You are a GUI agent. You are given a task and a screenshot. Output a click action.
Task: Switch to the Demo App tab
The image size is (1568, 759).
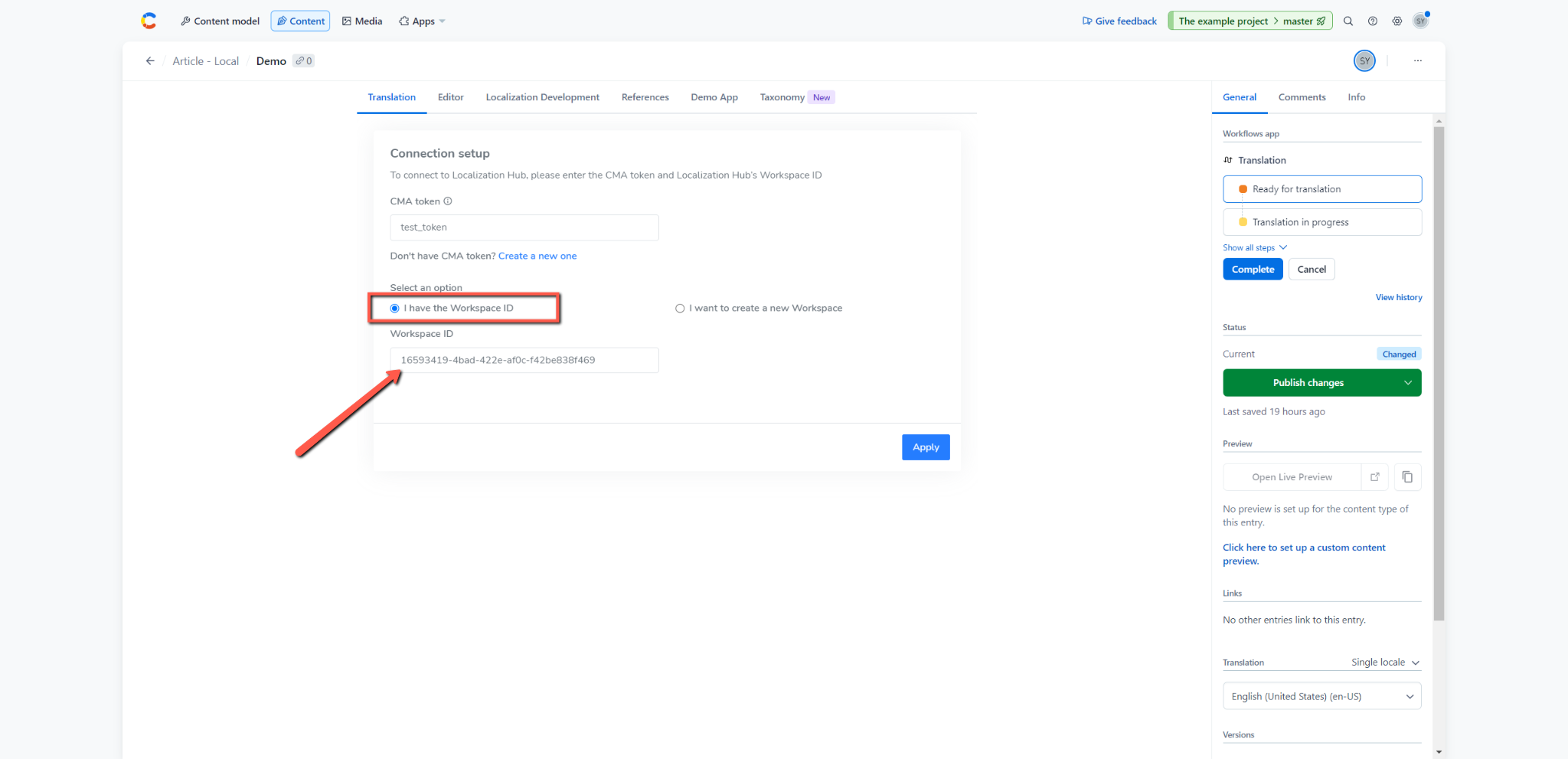714,97
